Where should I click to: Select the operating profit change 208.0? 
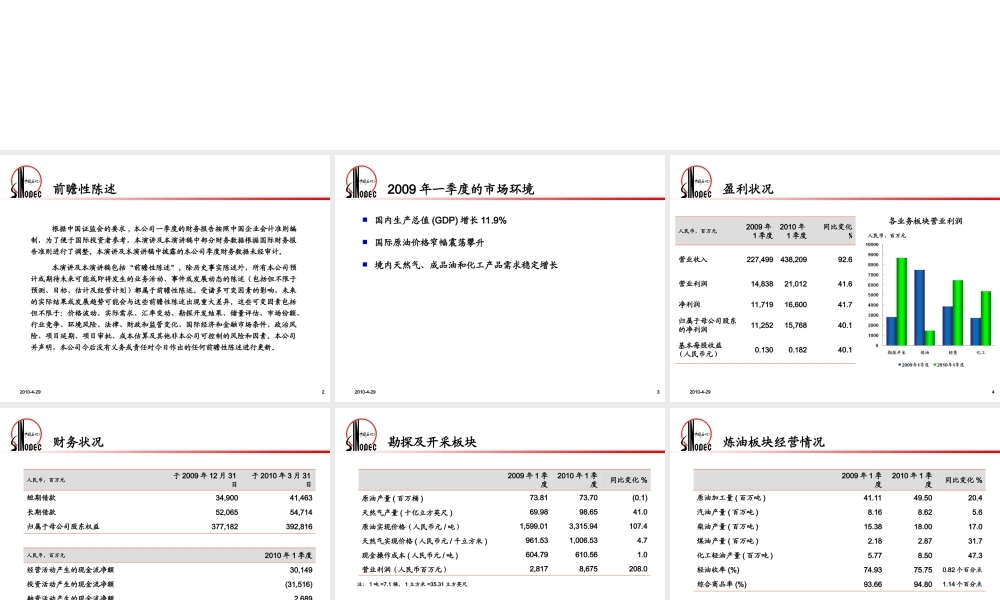[638, 569]
